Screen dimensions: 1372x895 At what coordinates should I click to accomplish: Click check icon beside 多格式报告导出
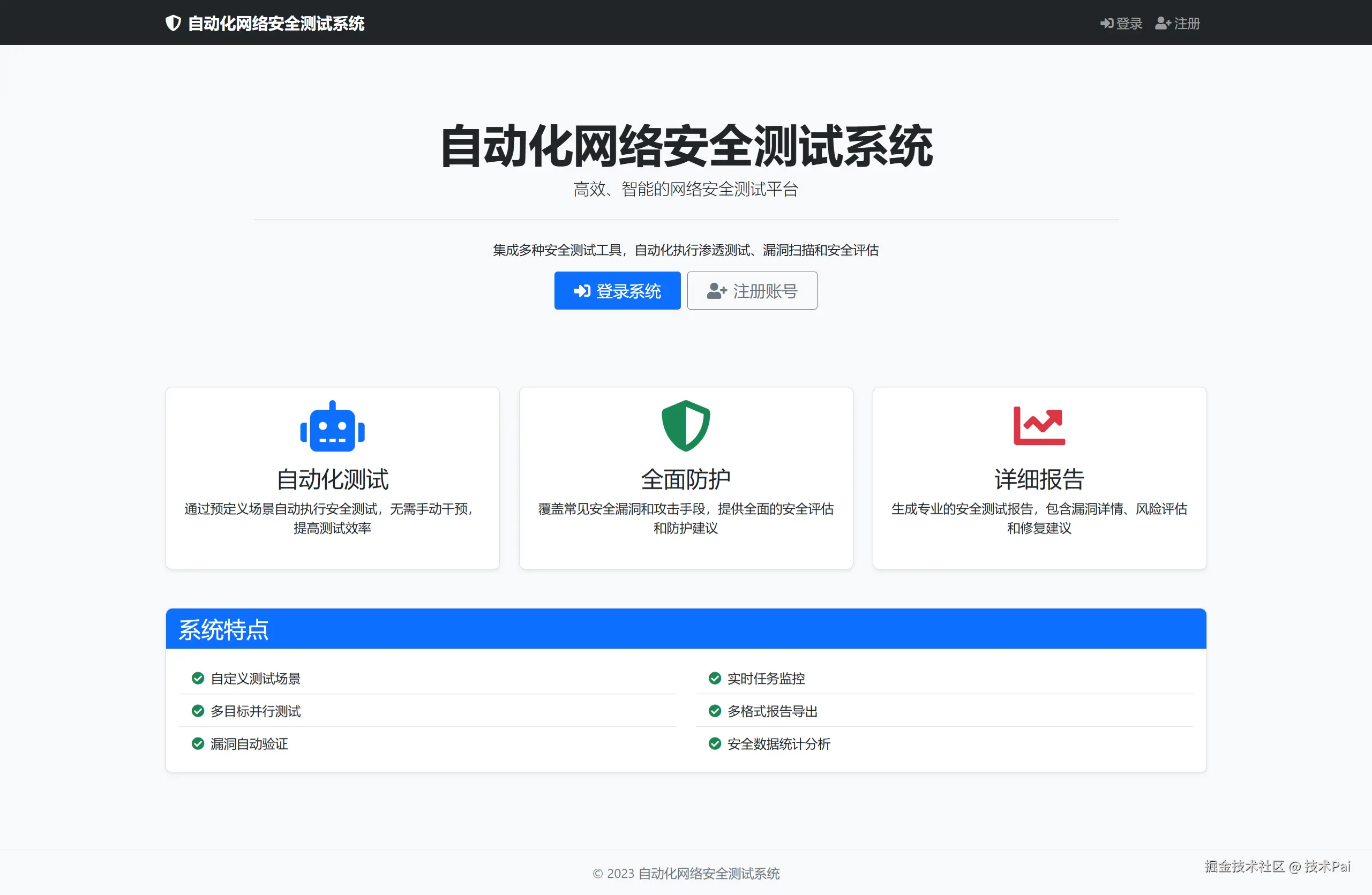point(715,711)
